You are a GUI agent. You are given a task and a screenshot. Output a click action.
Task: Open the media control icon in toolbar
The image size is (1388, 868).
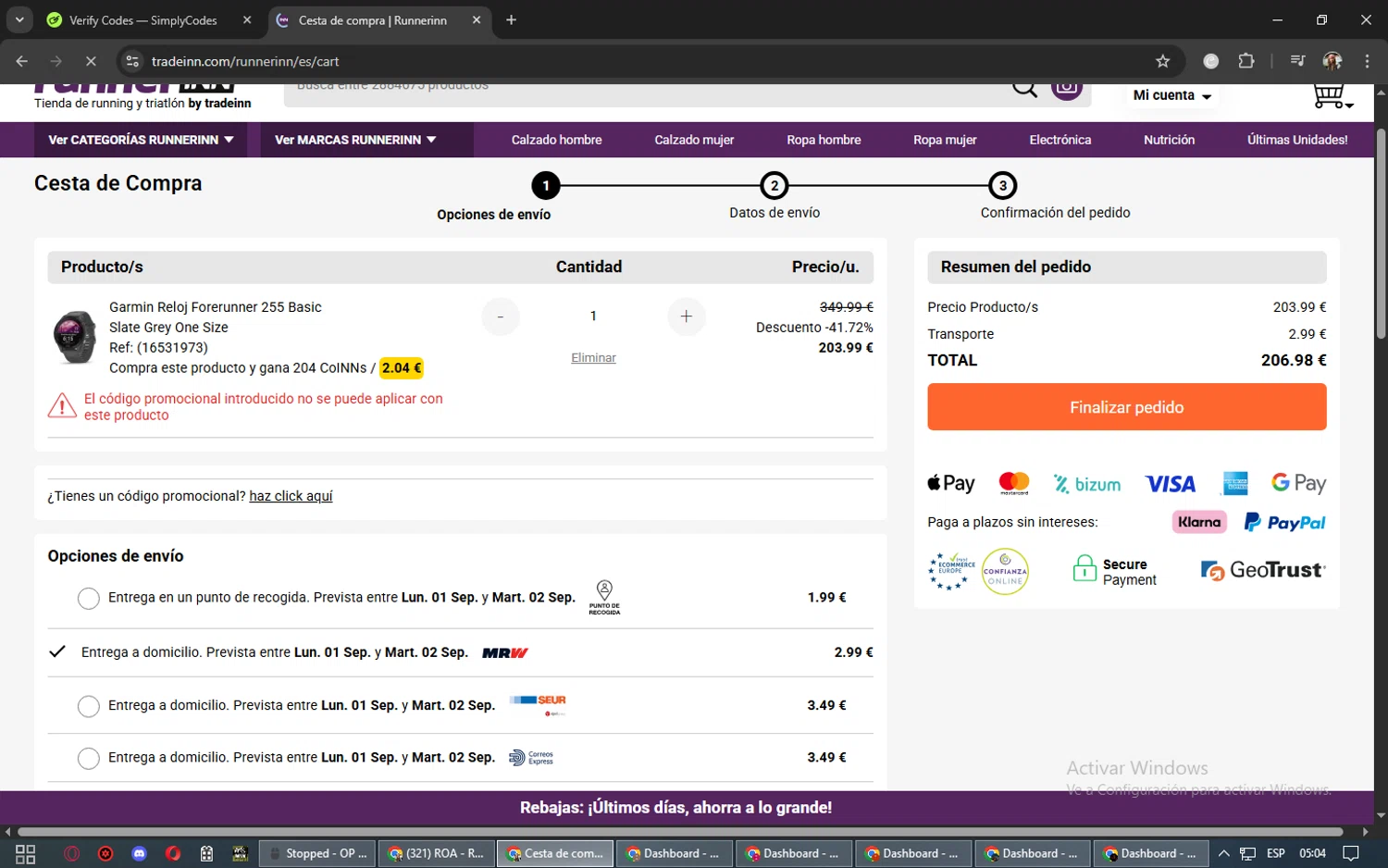[x=1297, y=61]
